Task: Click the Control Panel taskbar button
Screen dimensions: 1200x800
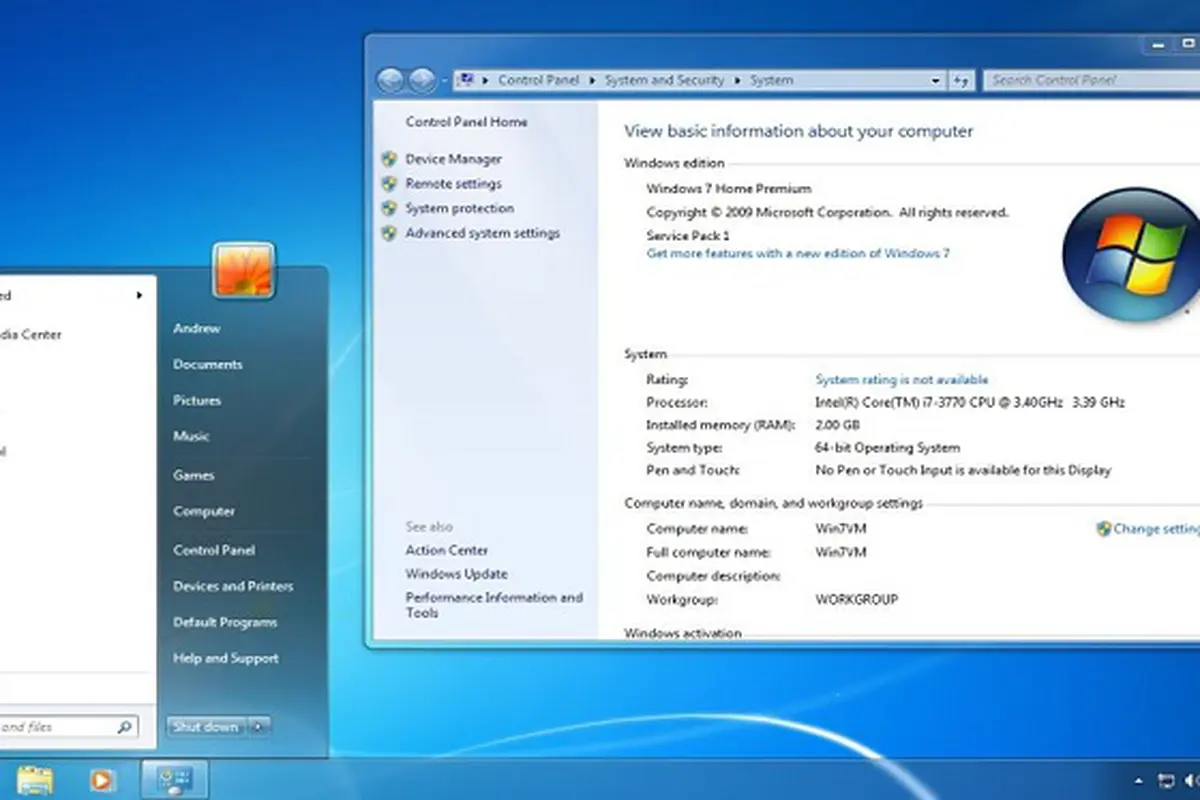Action: coord(174,780)
